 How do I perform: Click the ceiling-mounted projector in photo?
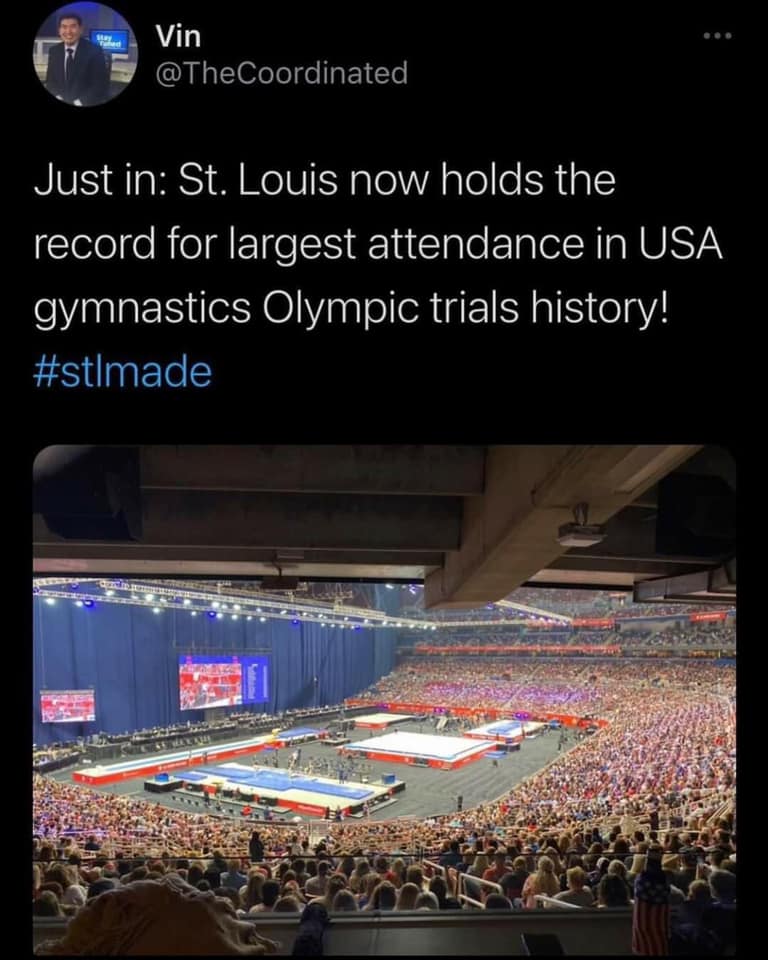[581, 533]
